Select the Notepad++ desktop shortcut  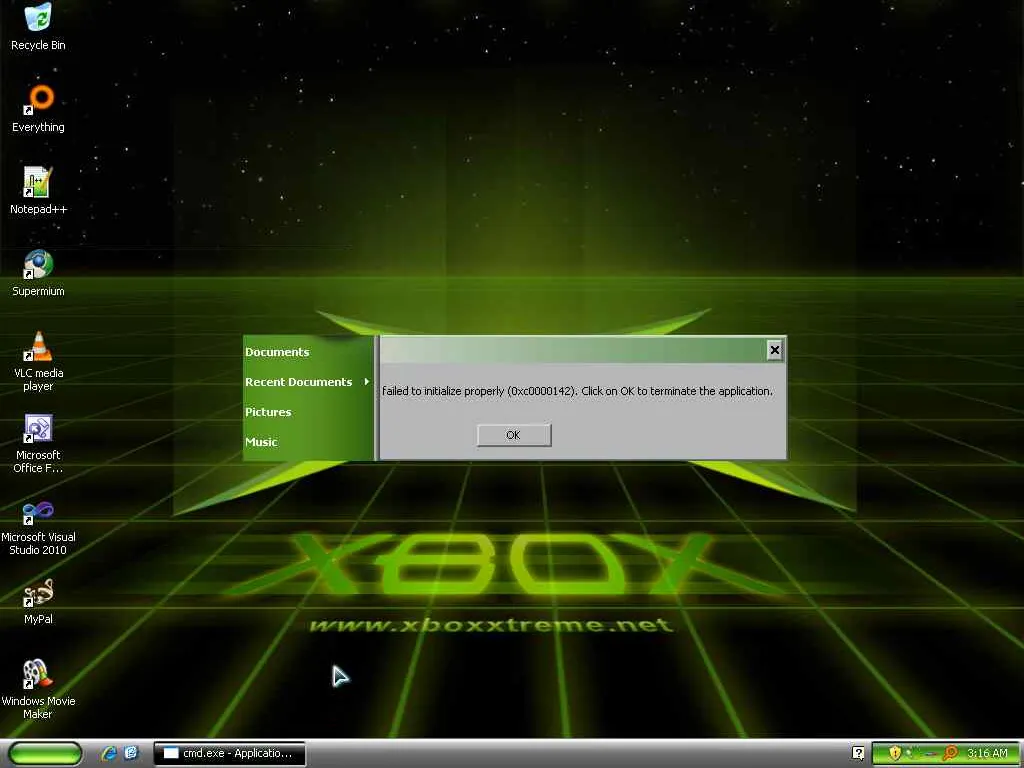pos(39,191)
